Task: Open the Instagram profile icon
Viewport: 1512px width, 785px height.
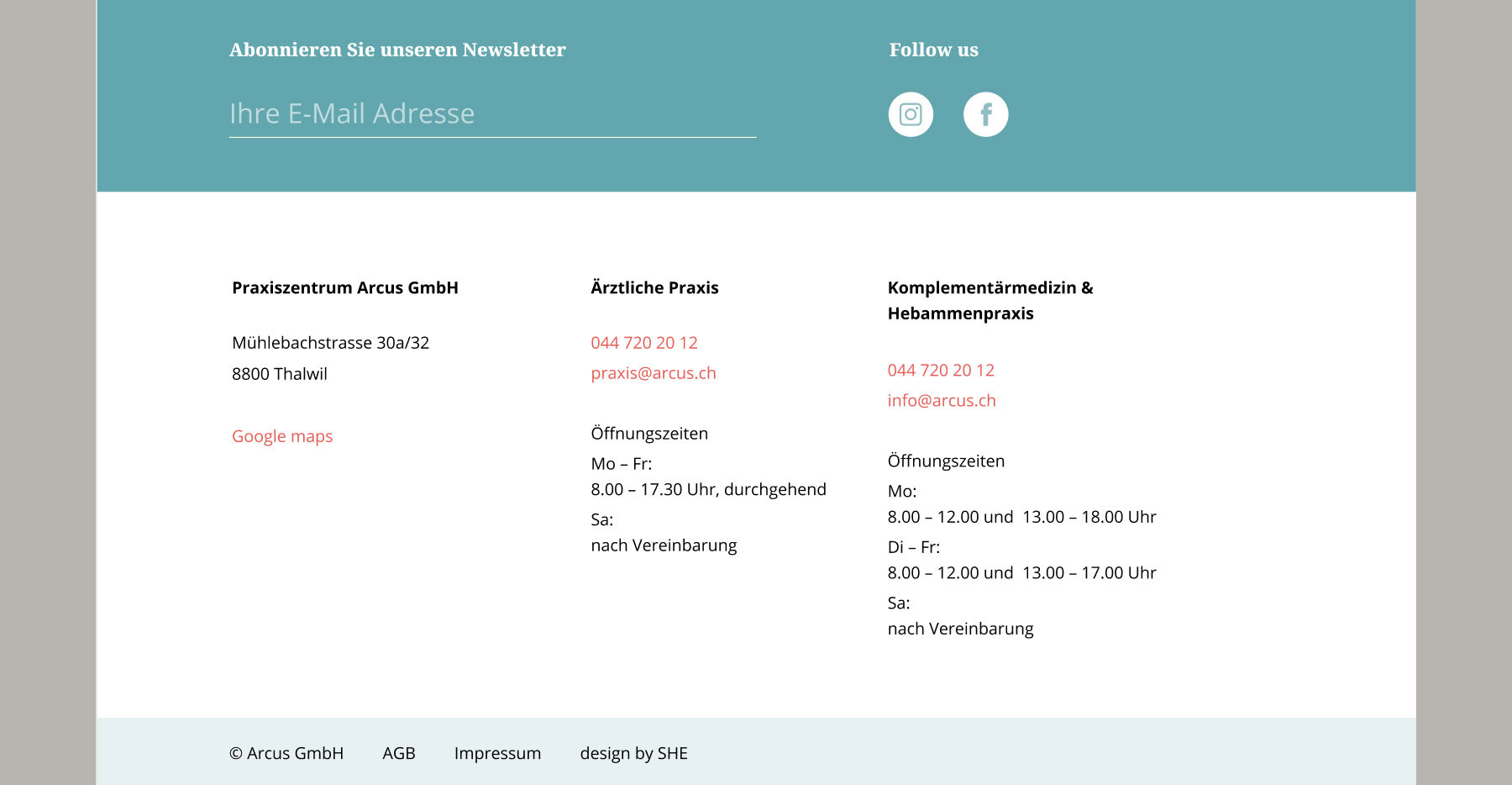Action: click(x=911, y=114)
